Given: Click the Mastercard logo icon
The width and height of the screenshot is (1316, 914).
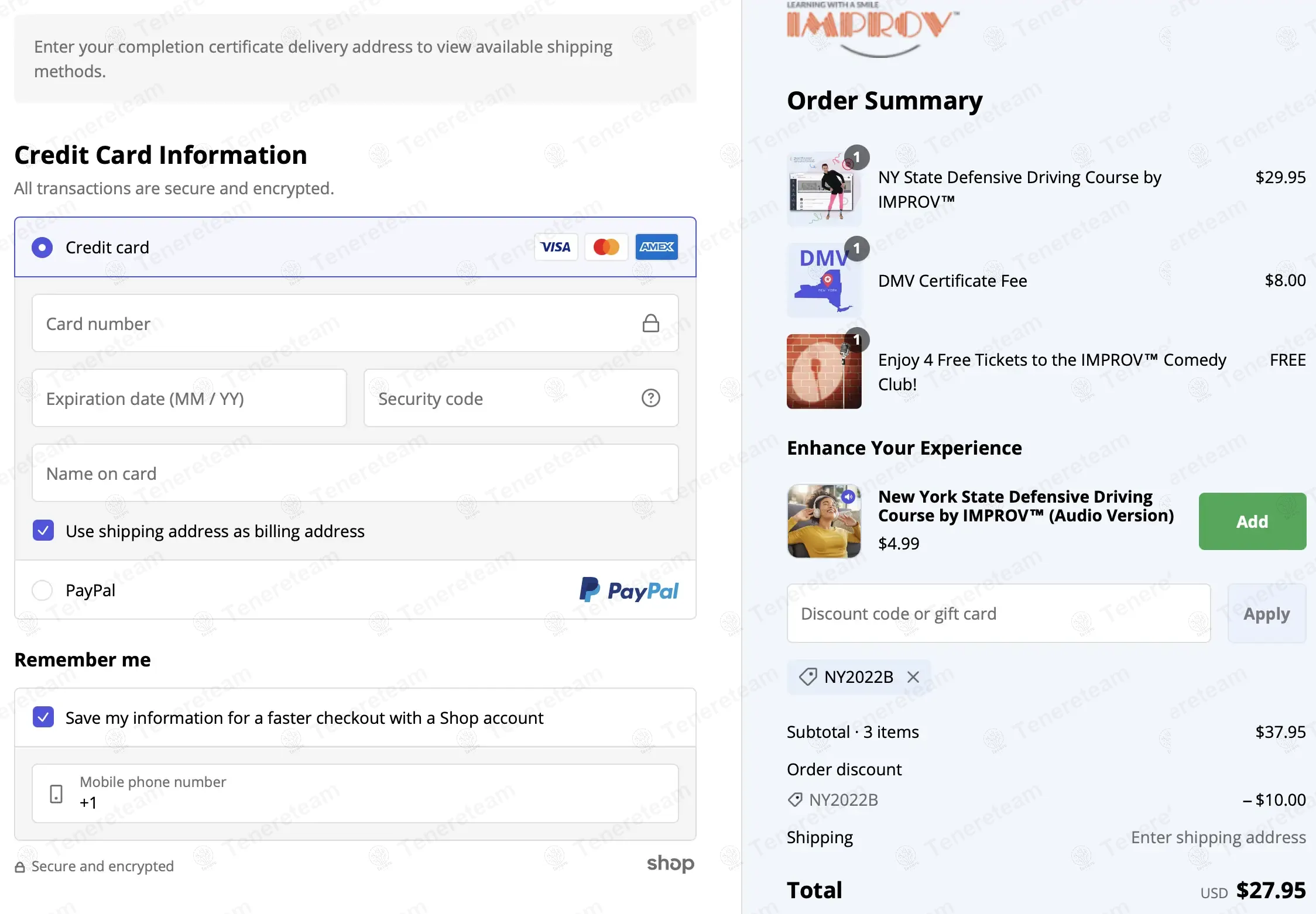Looking at the screenshot, I should click(606, 247).
